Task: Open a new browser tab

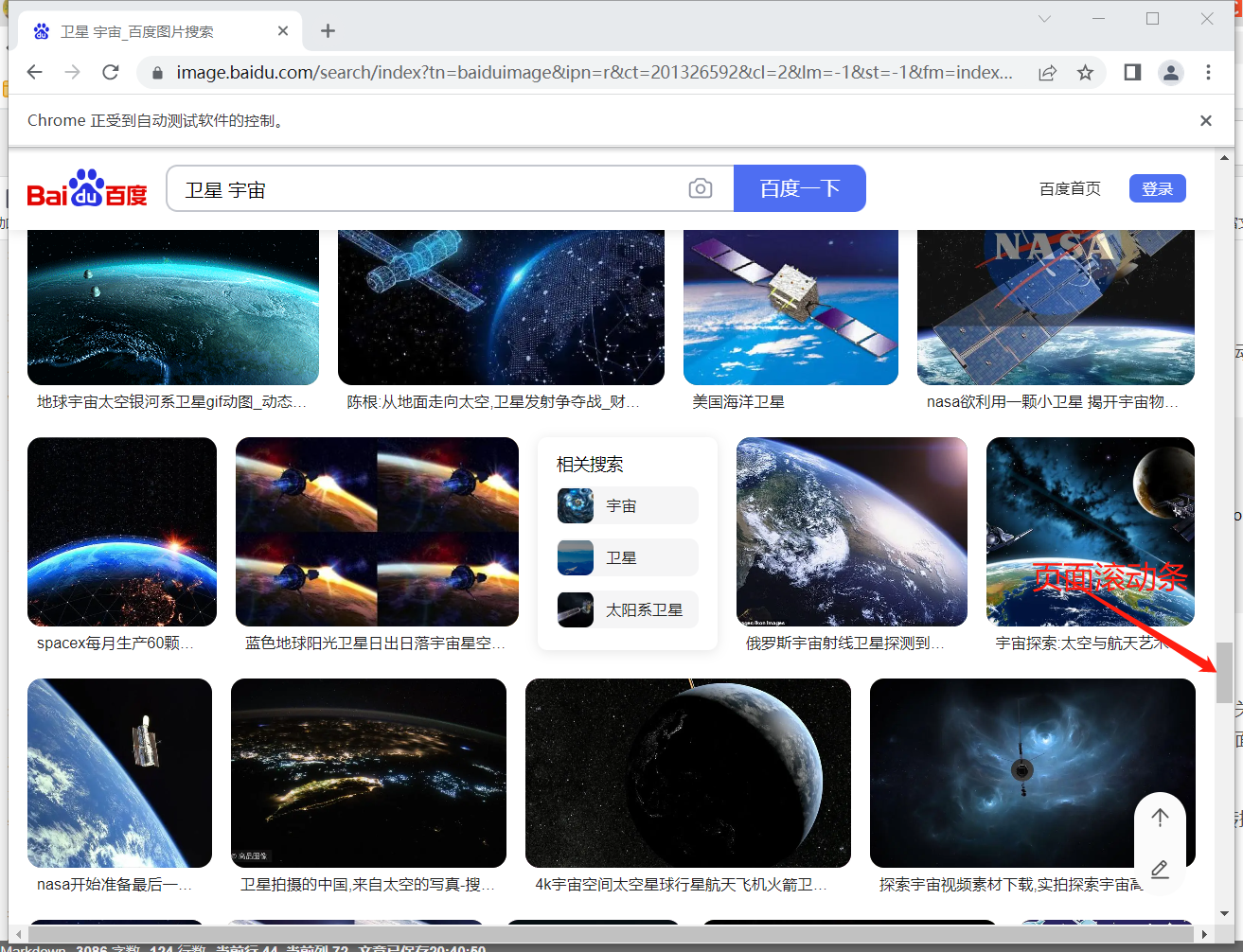Action: (328, 30)
